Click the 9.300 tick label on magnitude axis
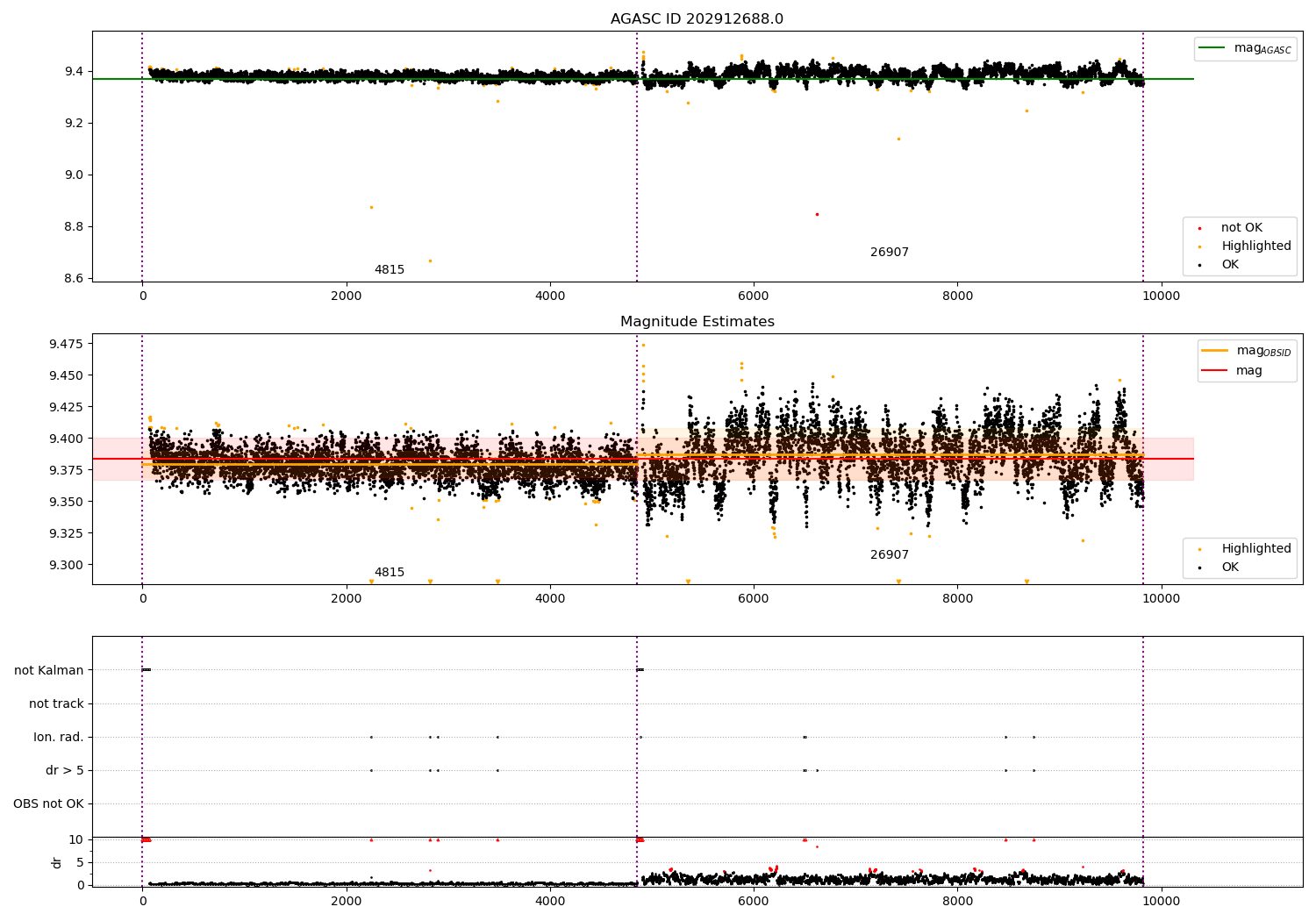Image resolution: width=1316 pixels, height=921 pixels. 67,565
